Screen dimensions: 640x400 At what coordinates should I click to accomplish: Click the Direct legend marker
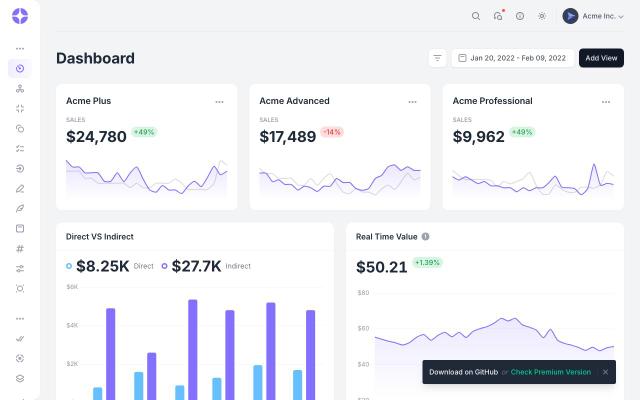click(69, 266)
